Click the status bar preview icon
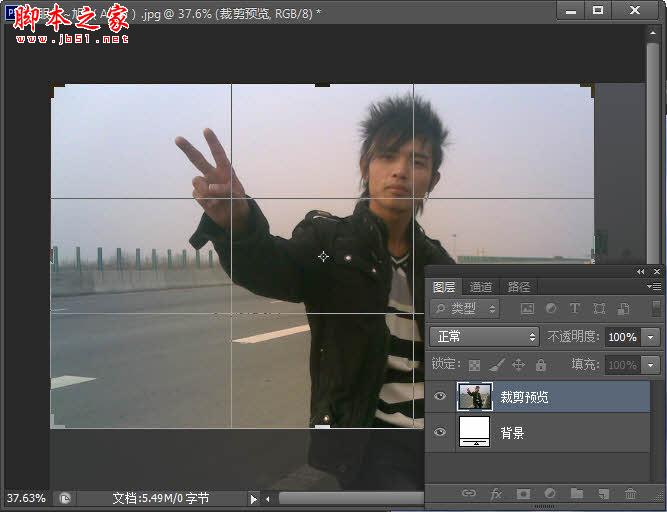 point(65,498)
